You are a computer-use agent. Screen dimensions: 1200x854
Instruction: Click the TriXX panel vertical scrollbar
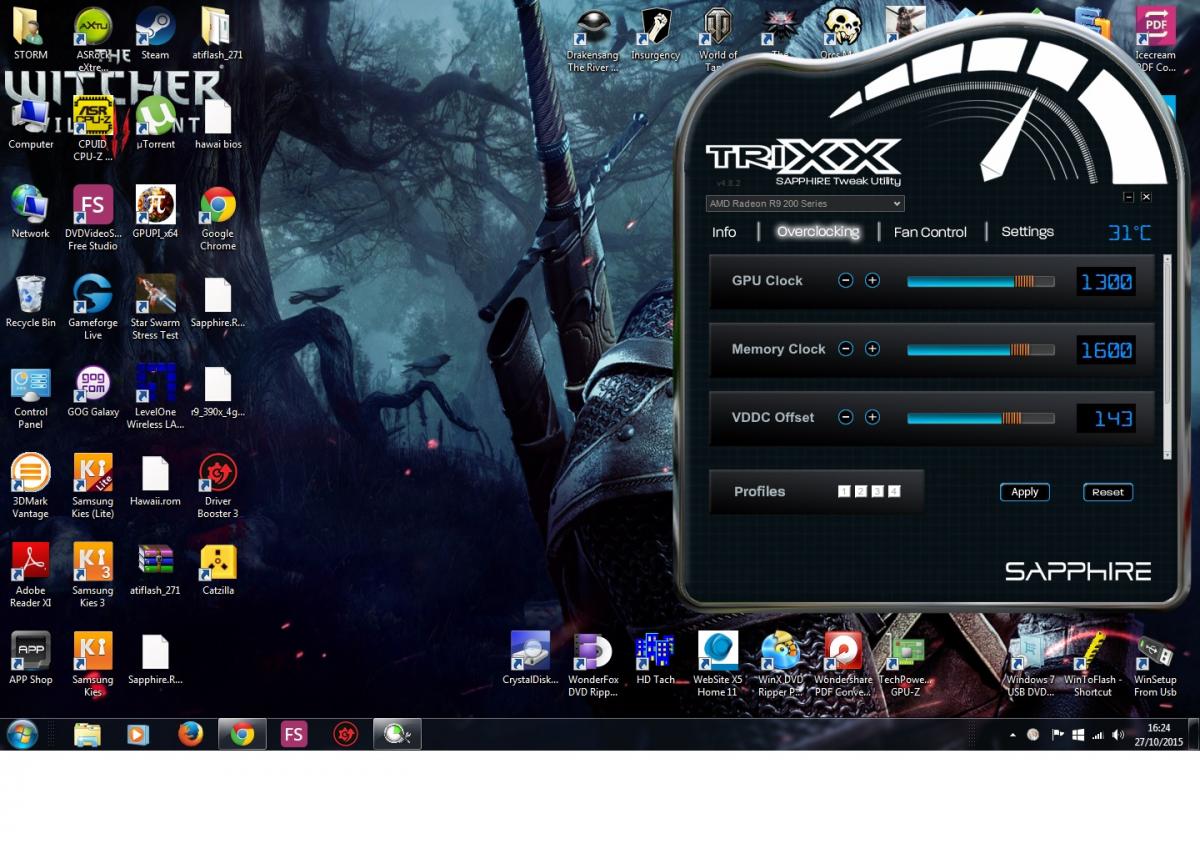tap(1167, 356)
